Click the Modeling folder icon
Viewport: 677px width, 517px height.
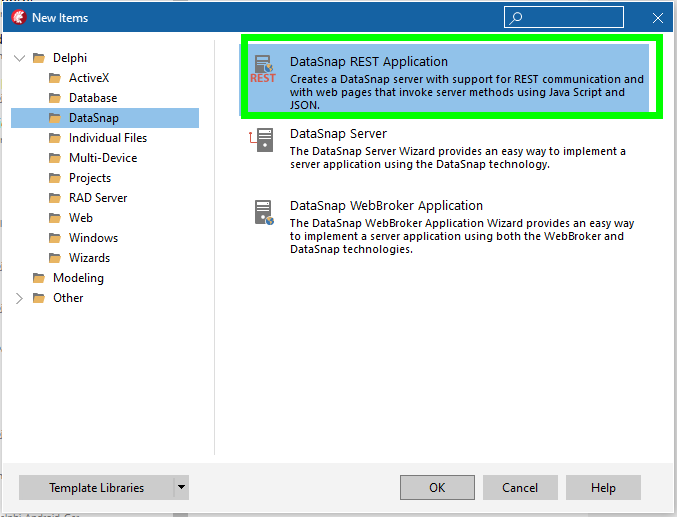click(x=39, y=278)
